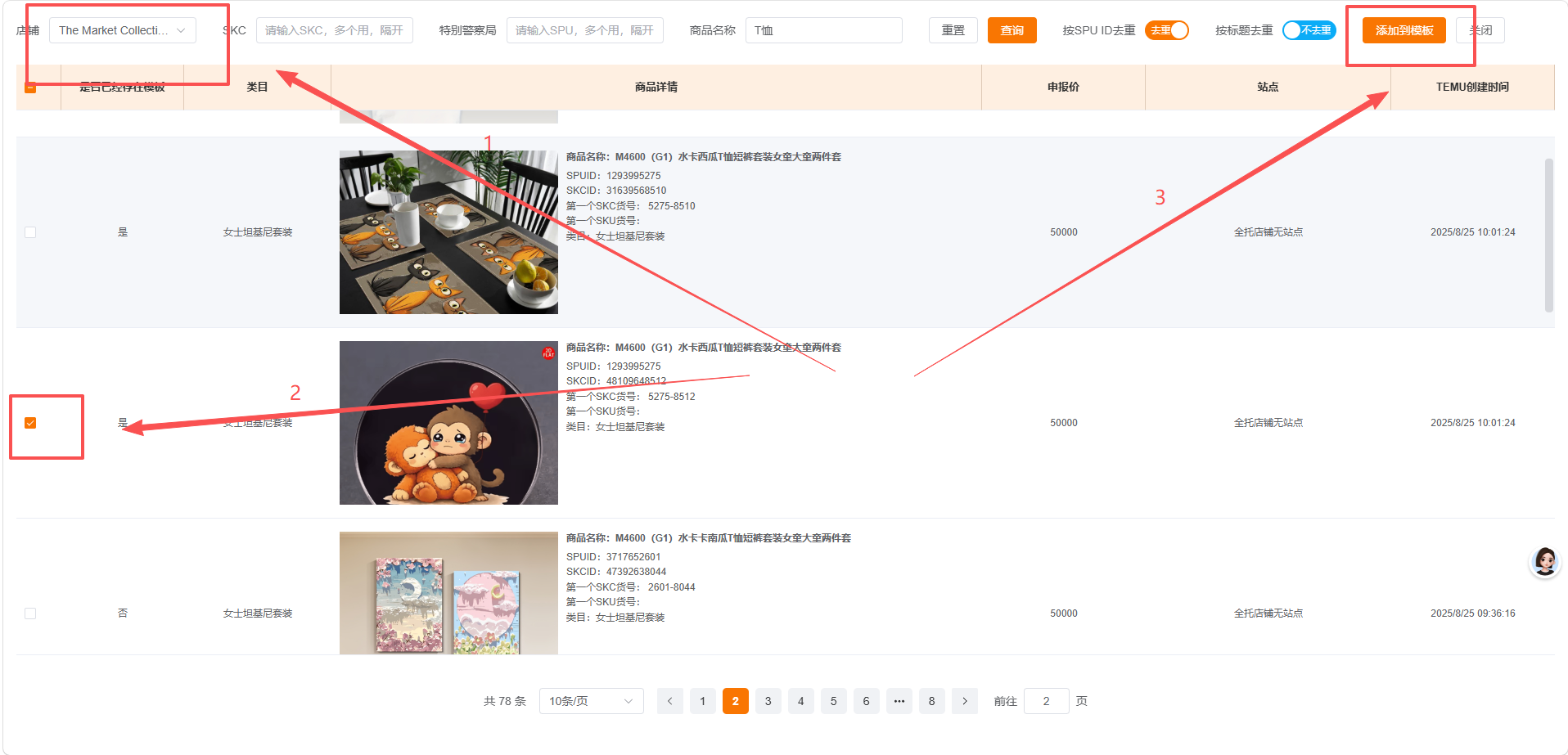
Task: Open the customer service avatar at bottom right
Action: click(1544, 562)
